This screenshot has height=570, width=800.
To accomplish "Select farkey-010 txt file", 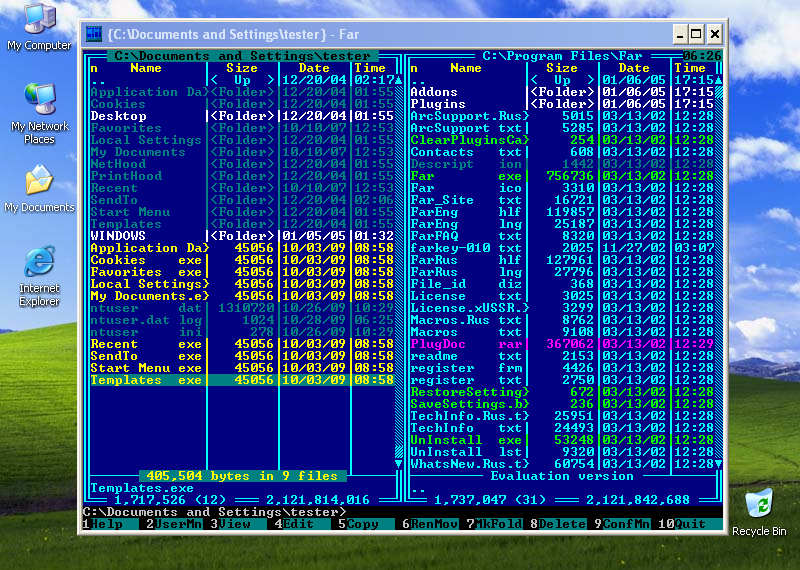I will click(x=562, y=248).
